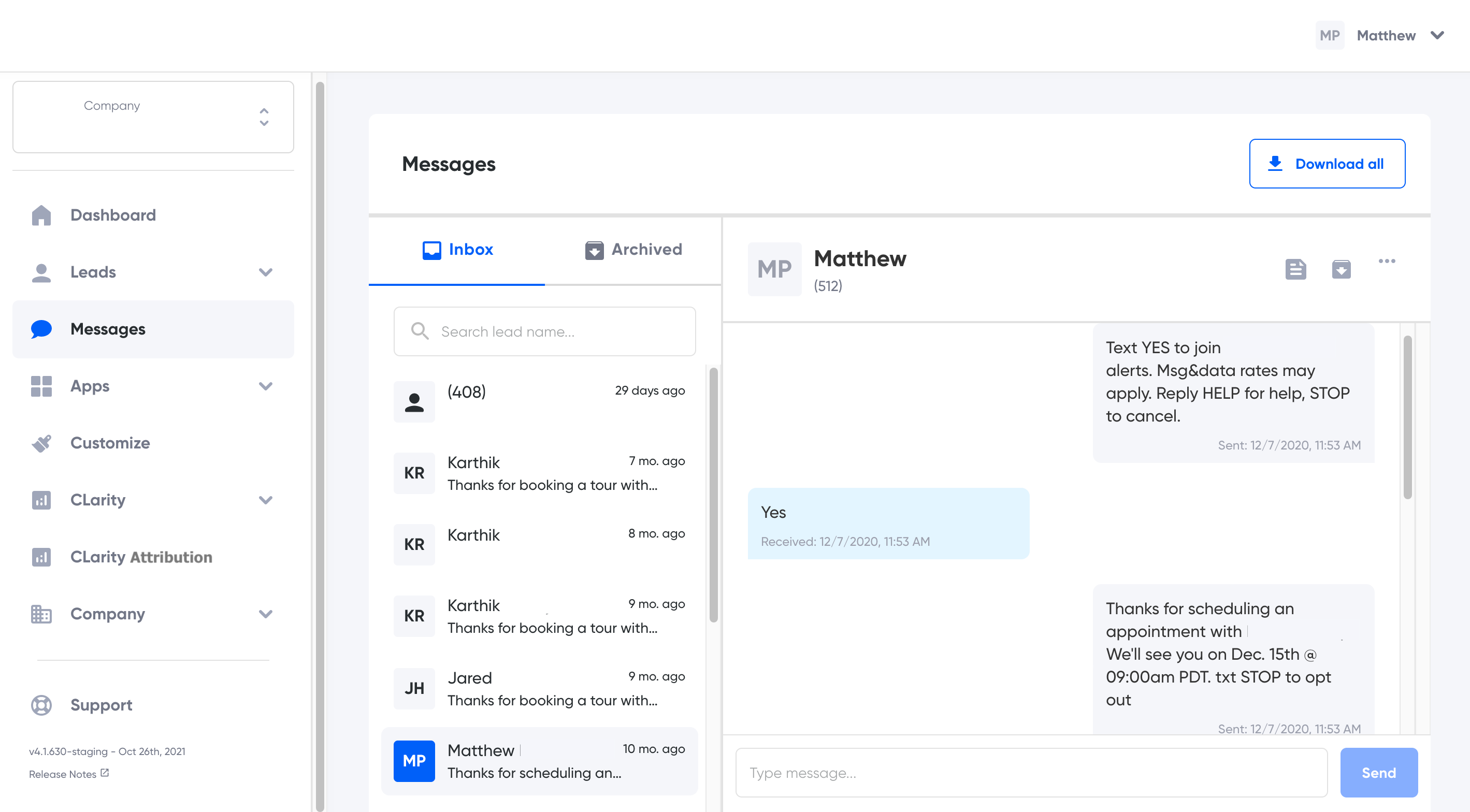Viewport: 1470px width, 812px height.
Task: Focus the Type message input field
Action: (1031, 773)
